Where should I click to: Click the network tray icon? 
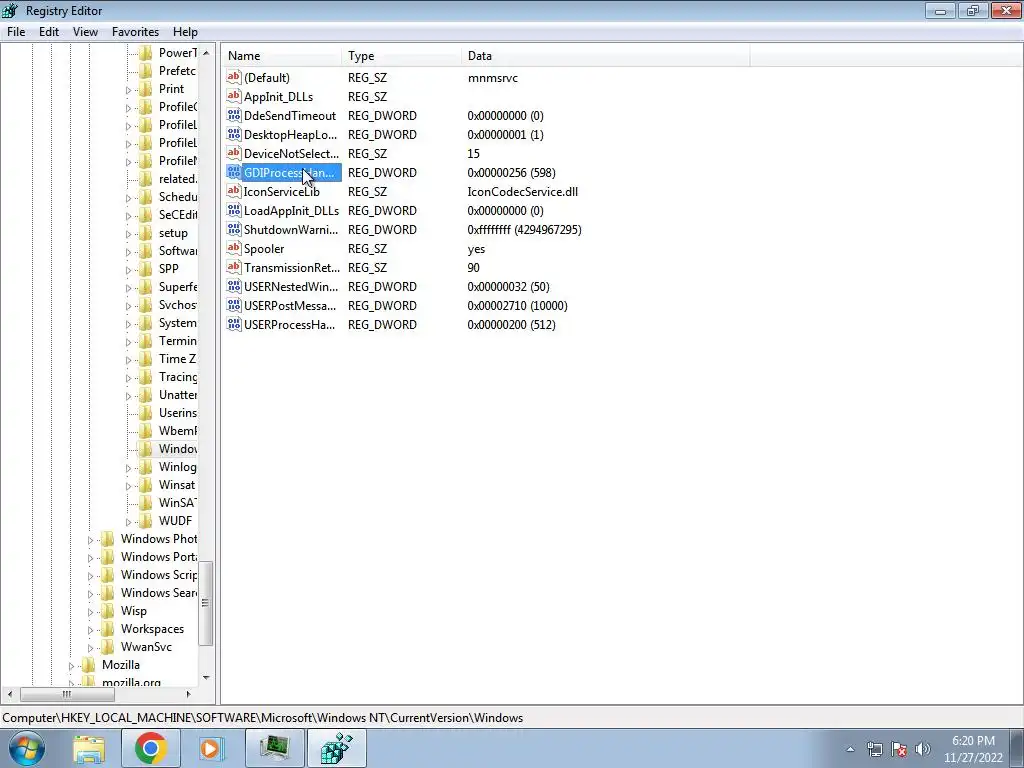point(875,749)
